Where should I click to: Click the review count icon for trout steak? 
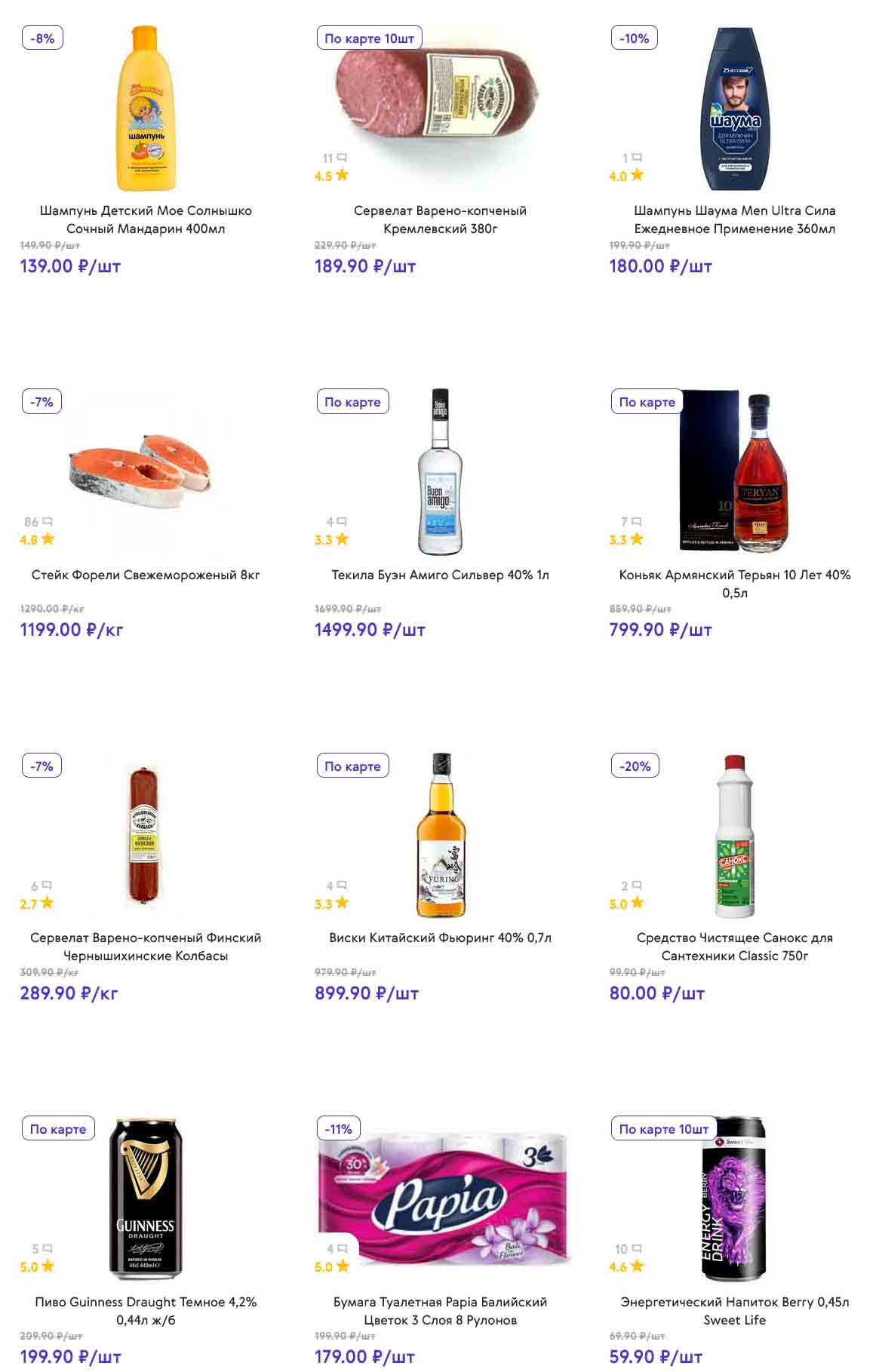(48, 522)
